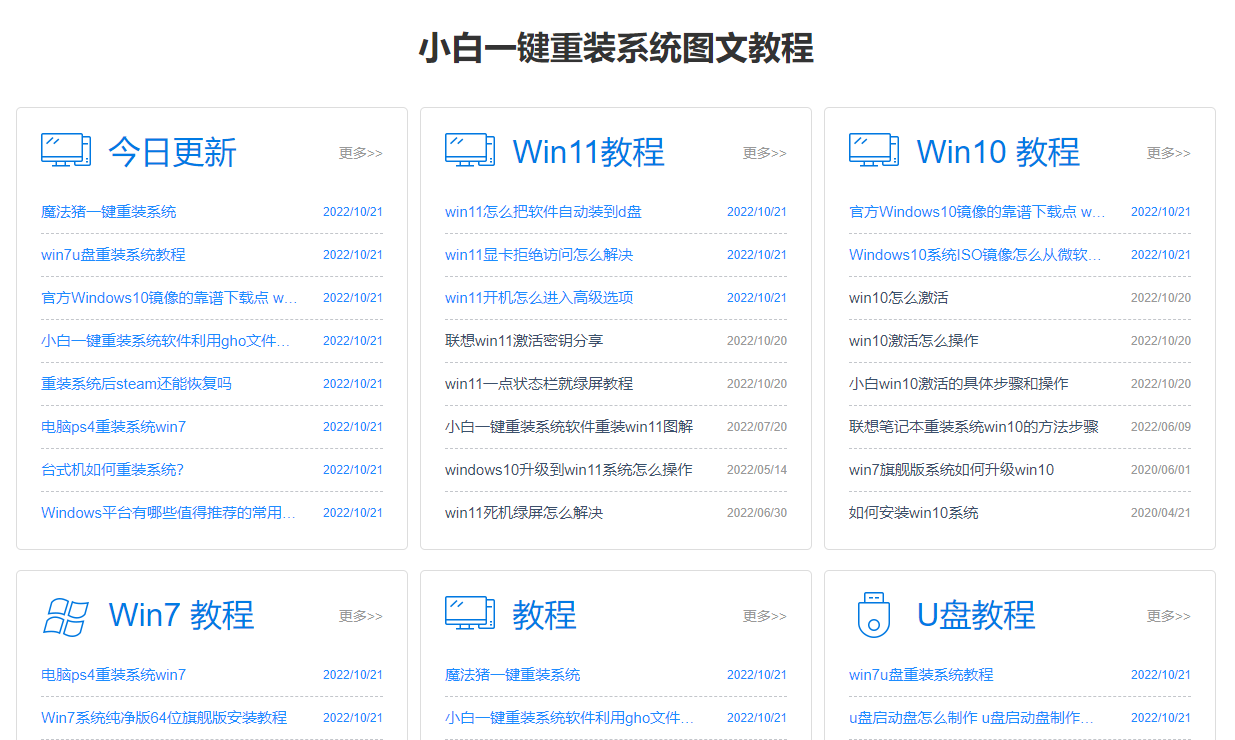Click the computer icon beside 教程 heading

470,613
